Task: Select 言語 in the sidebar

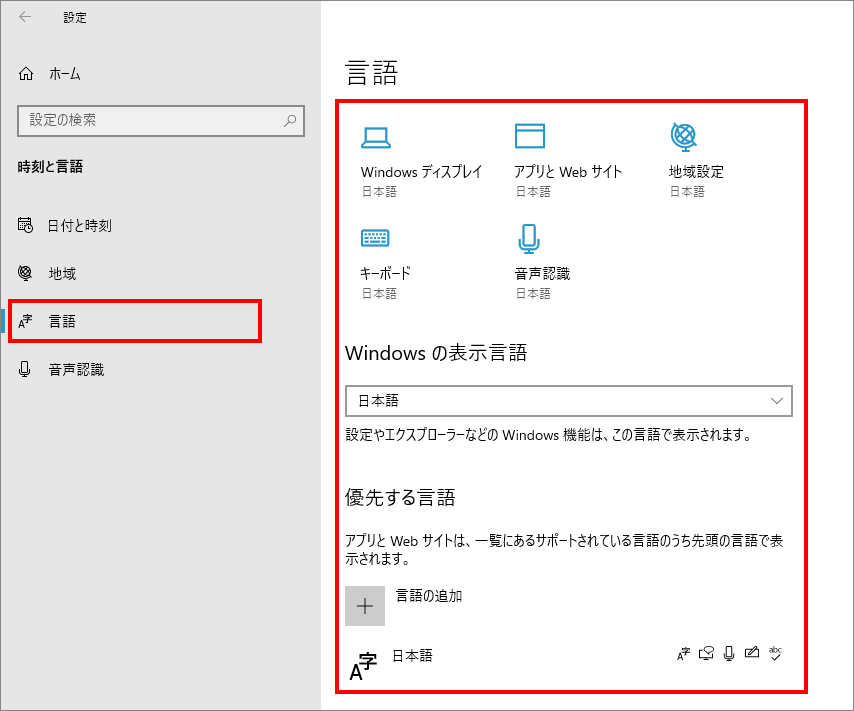Action: click(x=135, y=321)
